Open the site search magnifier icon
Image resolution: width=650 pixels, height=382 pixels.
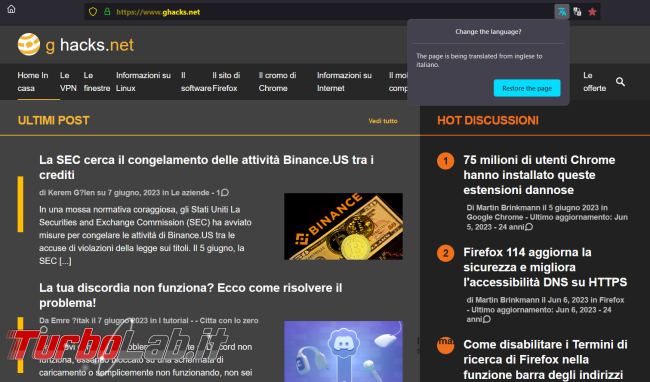(620, 82)
